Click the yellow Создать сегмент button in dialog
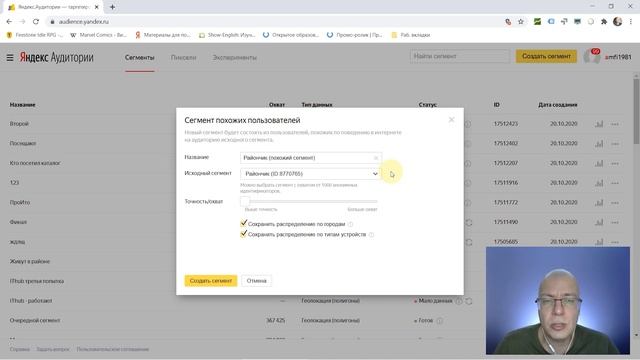Screen dimensions: 640x360 (x=211, y=281)
